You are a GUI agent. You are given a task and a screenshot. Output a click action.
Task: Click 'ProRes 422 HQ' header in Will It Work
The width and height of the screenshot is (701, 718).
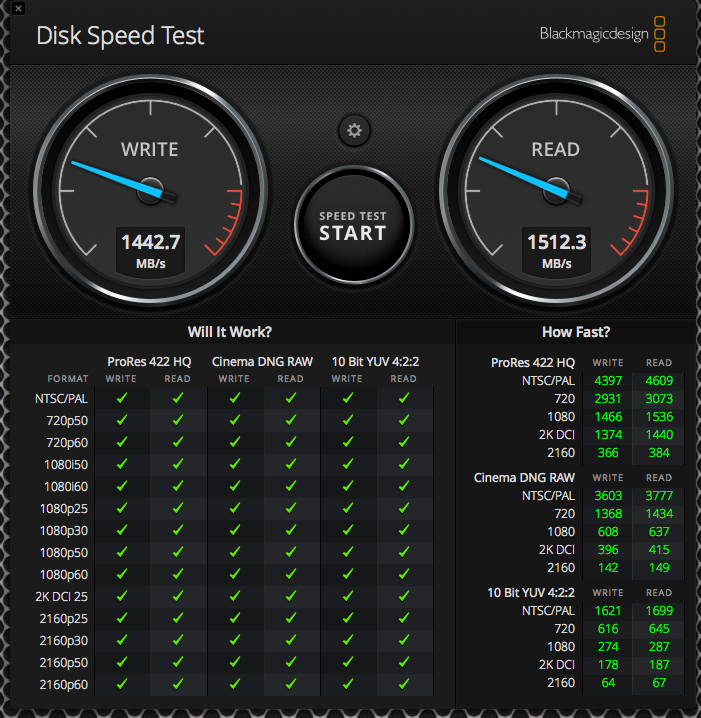click(x=149, y=362)
